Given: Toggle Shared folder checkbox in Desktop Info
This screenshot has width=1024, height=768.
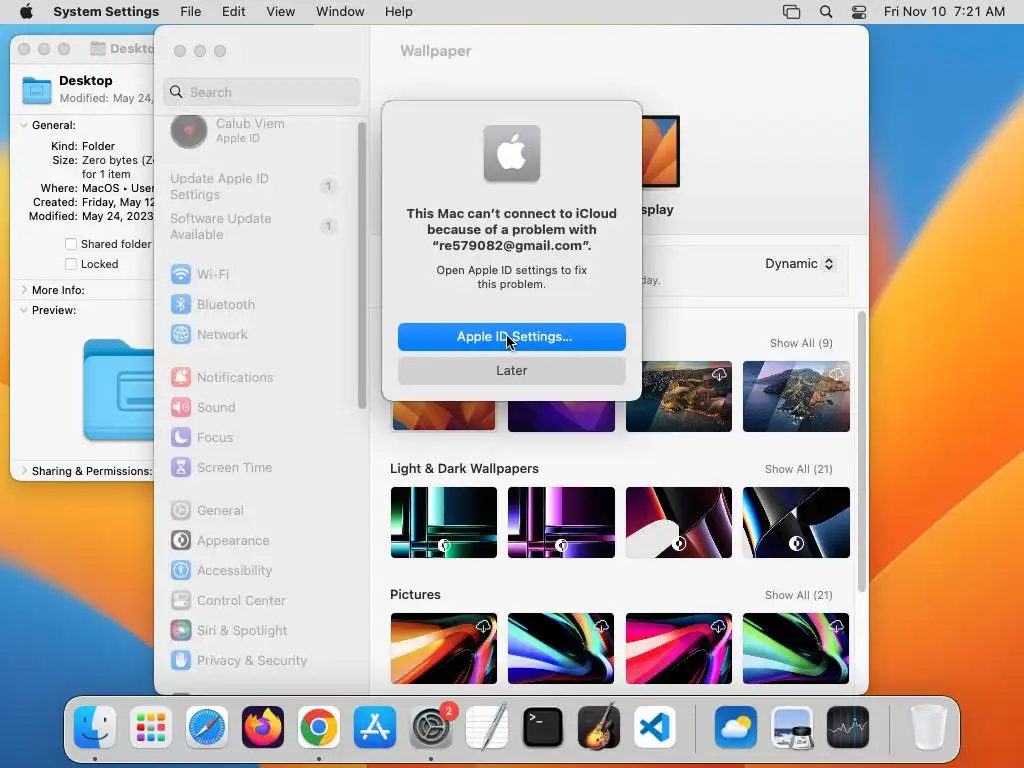Looking at the screenshot, I should point(71,244).
